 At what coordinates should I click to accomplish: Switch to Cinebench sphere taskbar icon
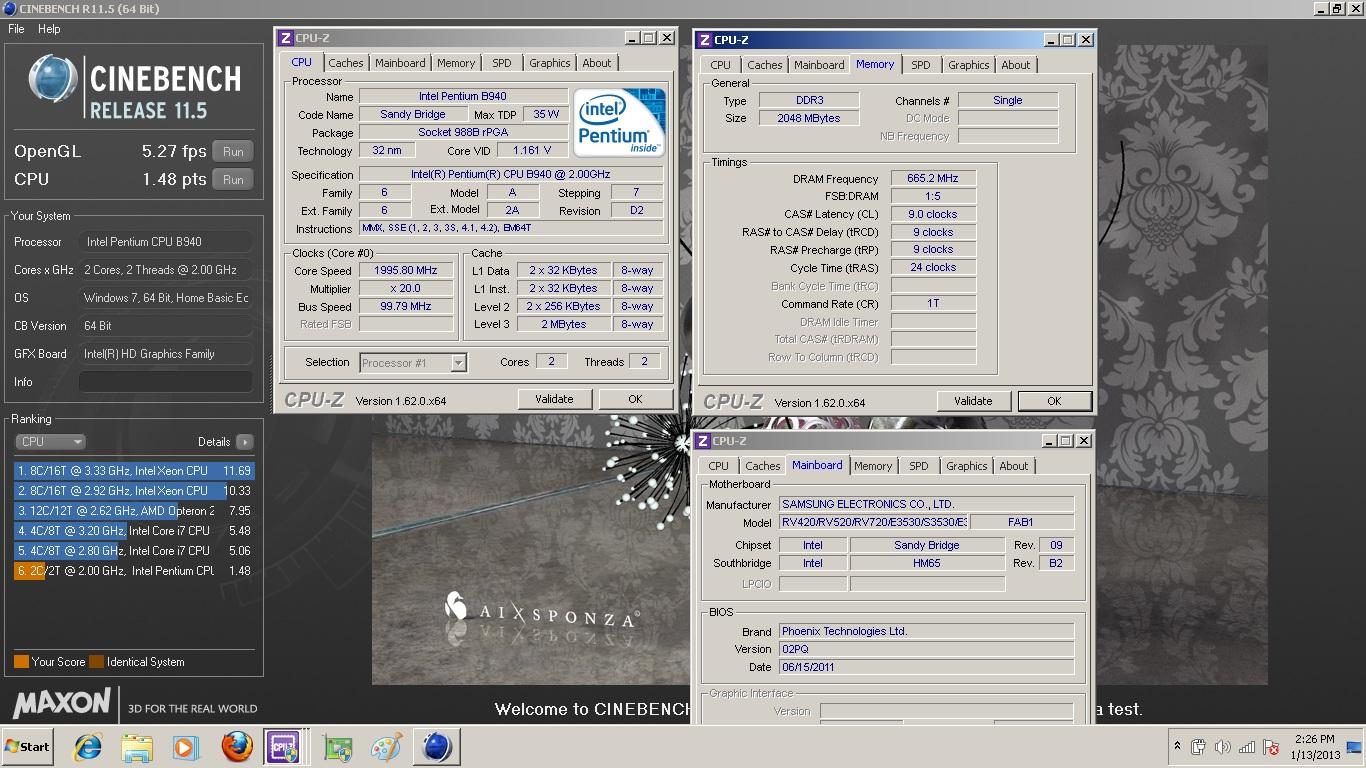[436, 747]
